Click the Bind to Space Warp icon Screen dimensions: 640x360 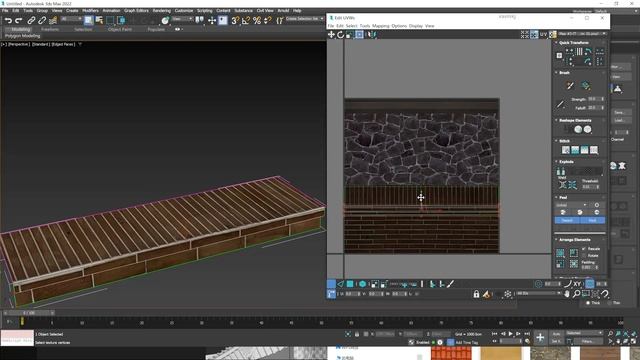(53, 20)
